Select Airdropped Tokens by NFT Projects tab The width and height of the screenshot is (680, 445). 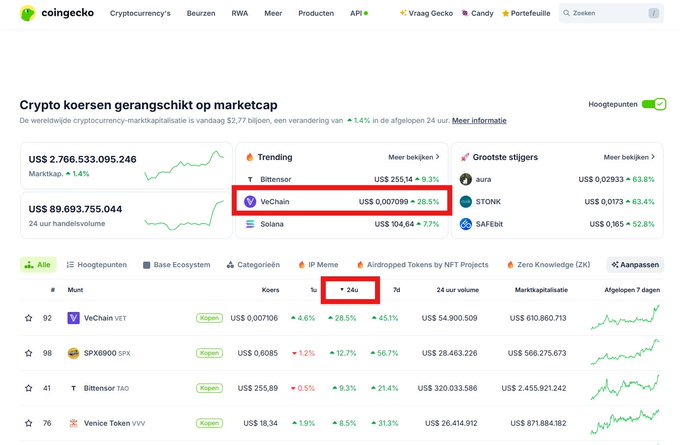pos(422,265)
